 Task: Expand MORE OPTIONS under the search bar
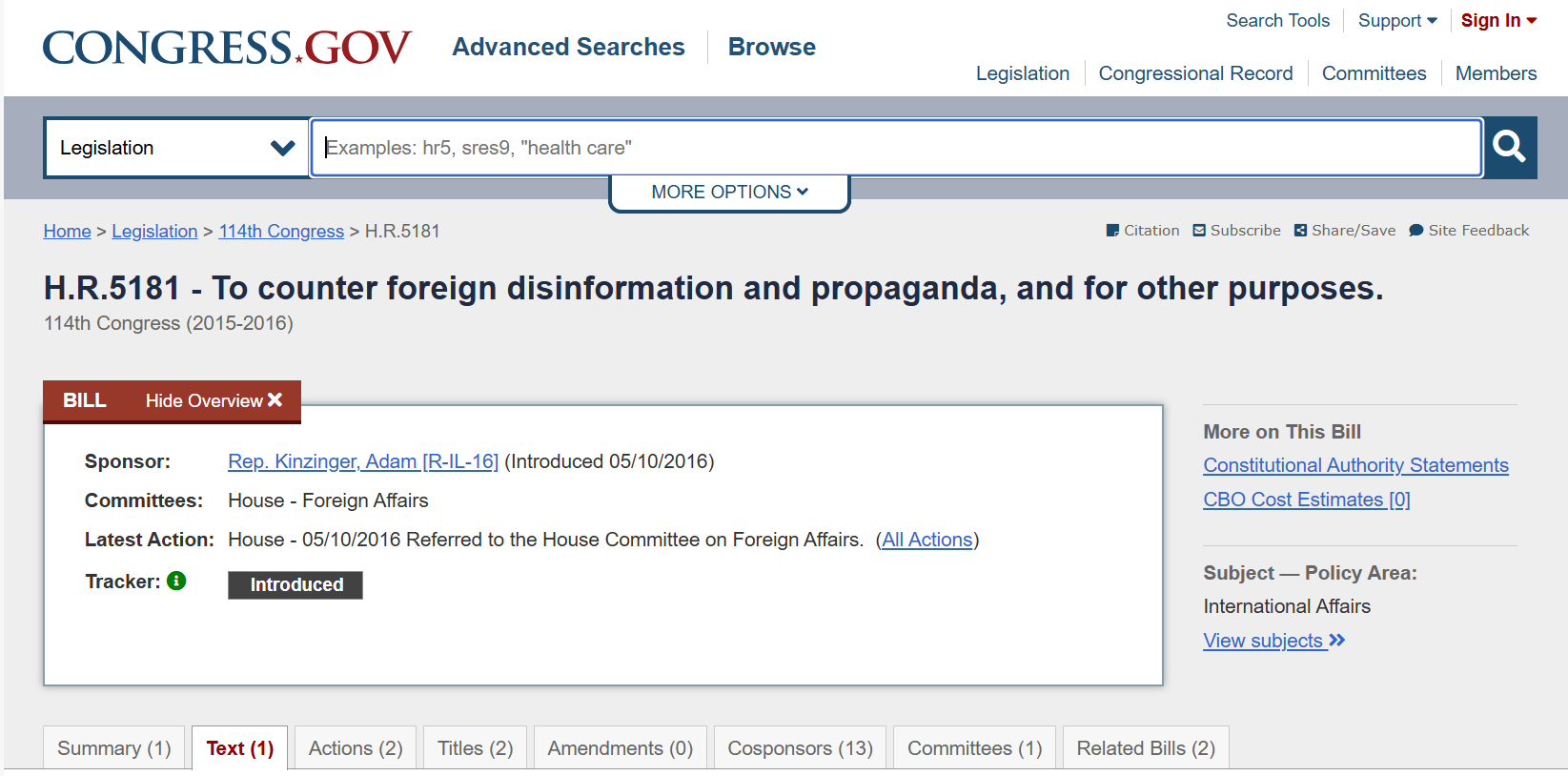point(729,192)
